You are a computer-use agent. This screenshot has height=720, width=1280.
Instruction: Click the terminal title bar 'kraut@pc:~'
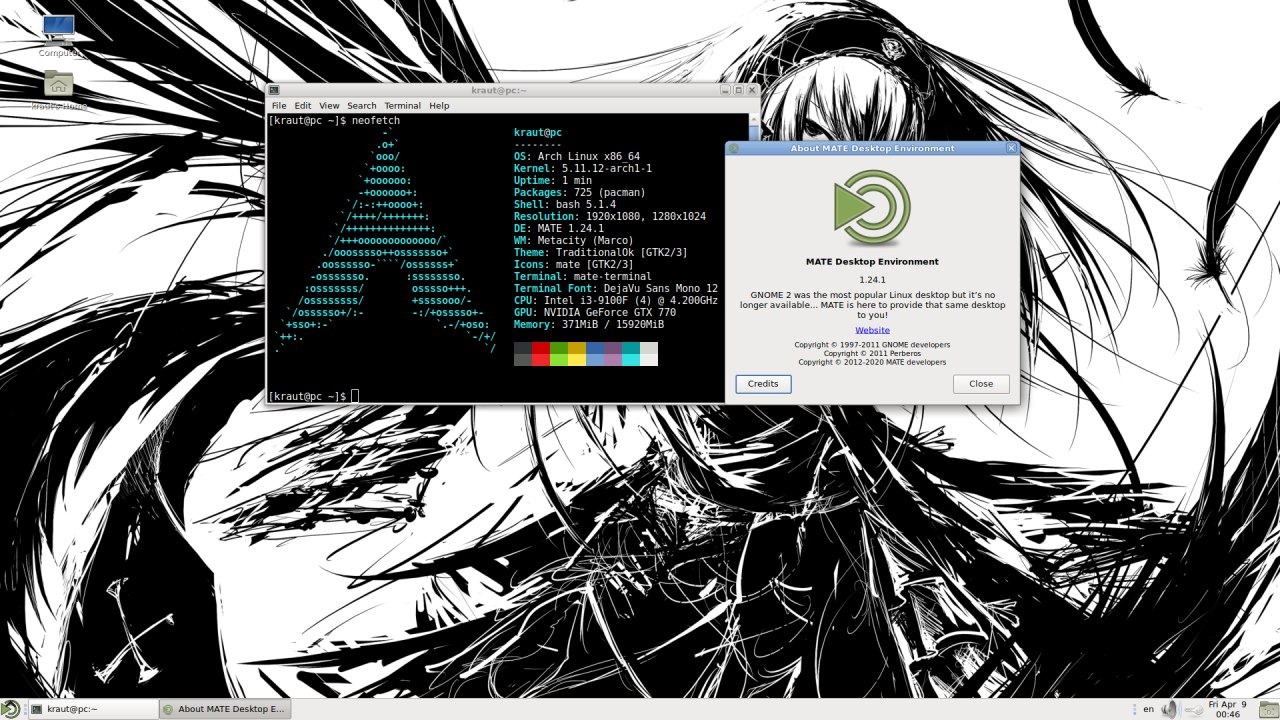point(499,90)
